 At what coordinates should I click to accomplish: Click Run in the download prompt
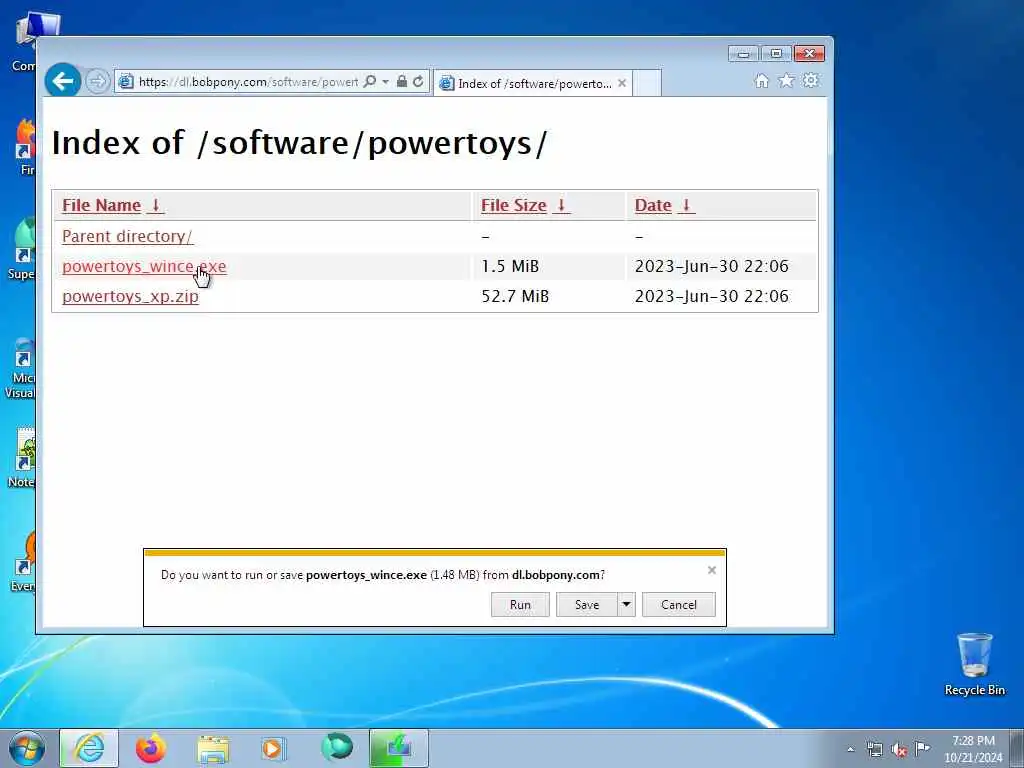520,605
